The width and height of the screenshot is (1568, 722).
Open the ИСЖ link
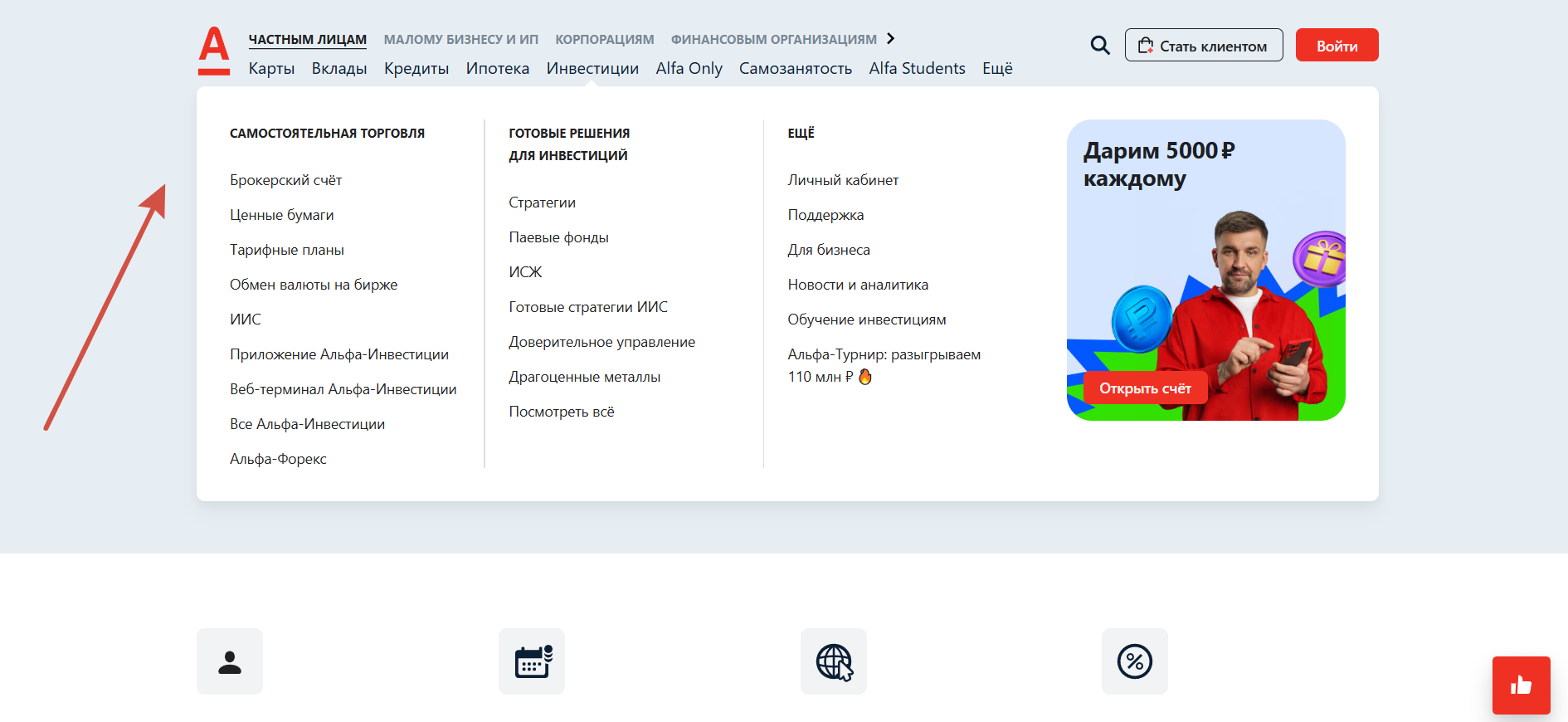click(525, 272)
